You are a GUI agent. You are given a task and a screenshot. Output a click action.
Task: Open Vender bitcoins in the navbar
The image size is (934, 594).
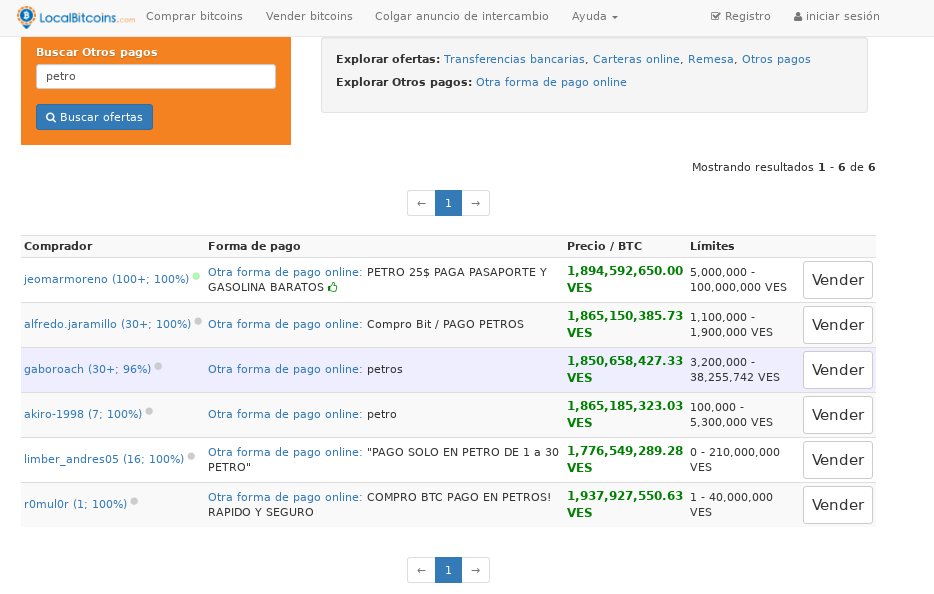309,16
